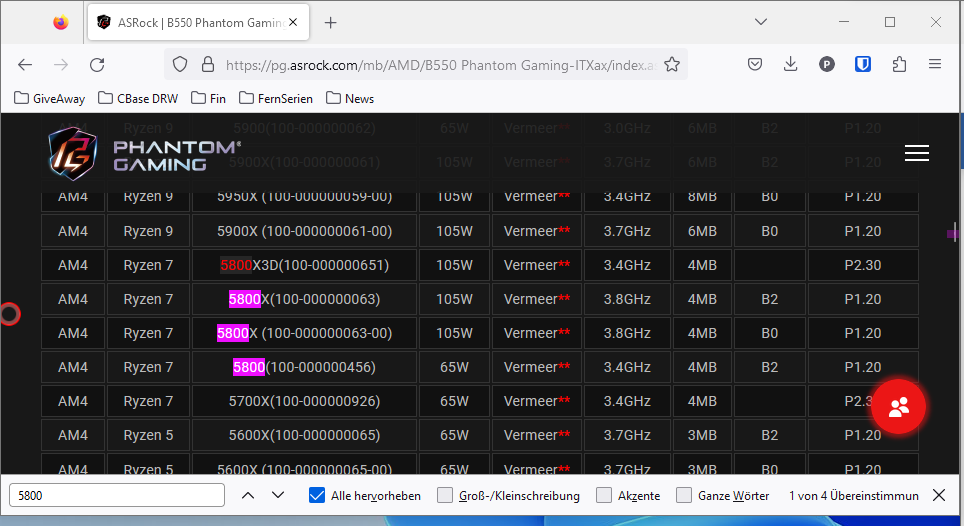The height and width of the screenshot is (526, 964).
Task: Enable Ganze Wörter checkbox
Action: tap(684, 495)
